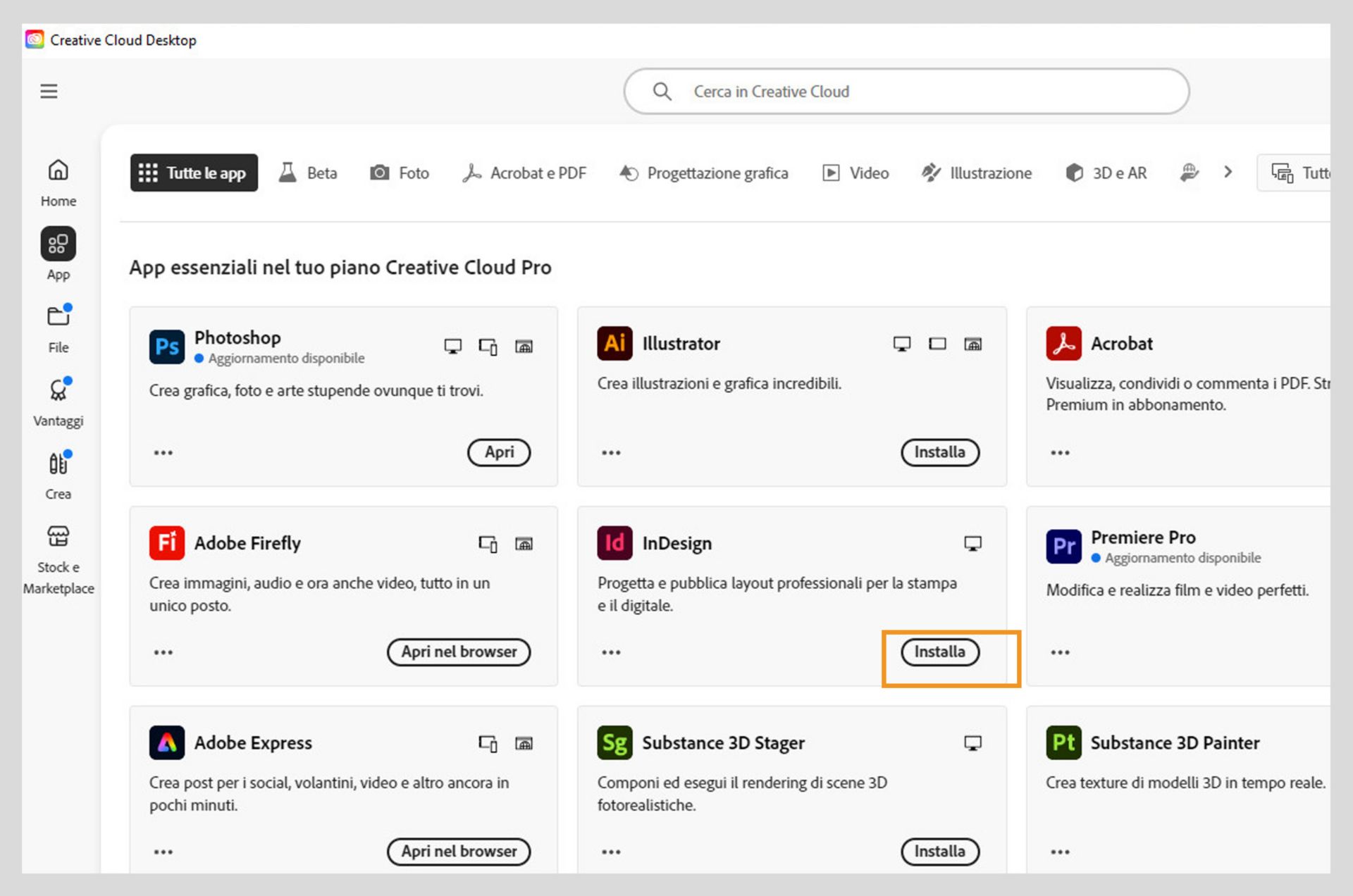The image size is (1353, 896).
Task: Go to Home in the sidebar
Action: (x=58, y=182)
